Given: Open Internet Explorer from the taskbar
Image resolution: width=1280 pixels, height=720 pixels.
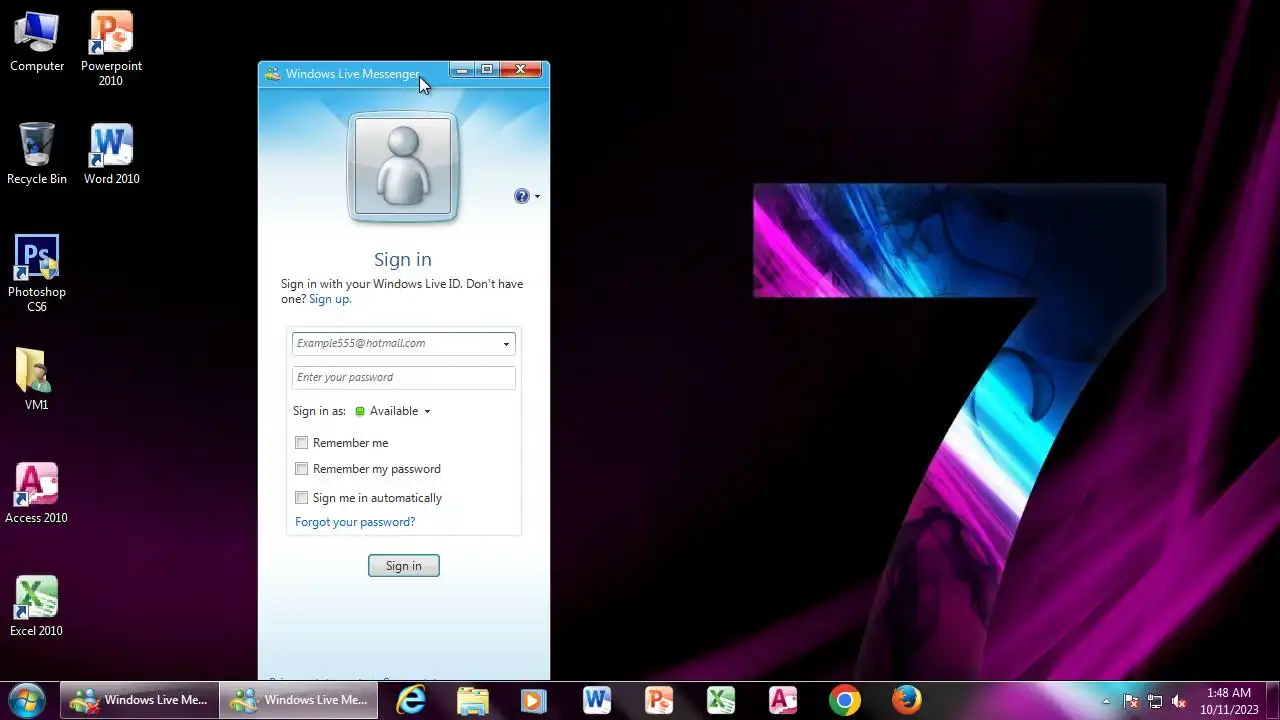Looking at the screenshot, I should (x=411, y=700).
